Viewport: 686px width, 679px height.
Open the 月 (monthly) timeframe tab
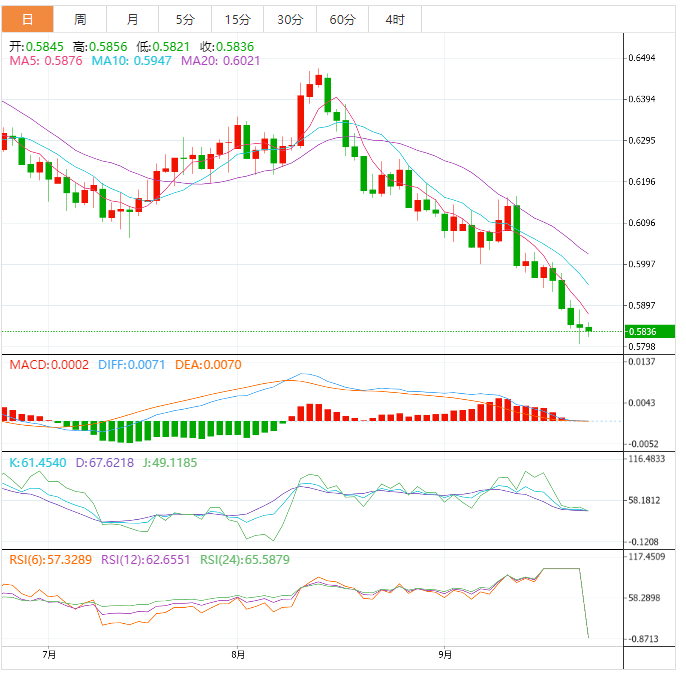coord(133,20)
